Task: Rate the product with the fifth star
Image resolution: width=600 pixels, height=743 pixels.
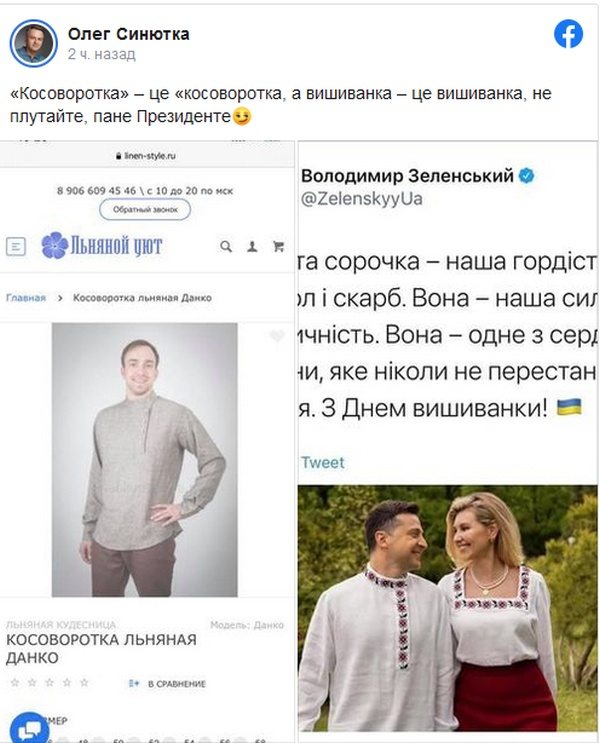Action: tap(84, 682)
